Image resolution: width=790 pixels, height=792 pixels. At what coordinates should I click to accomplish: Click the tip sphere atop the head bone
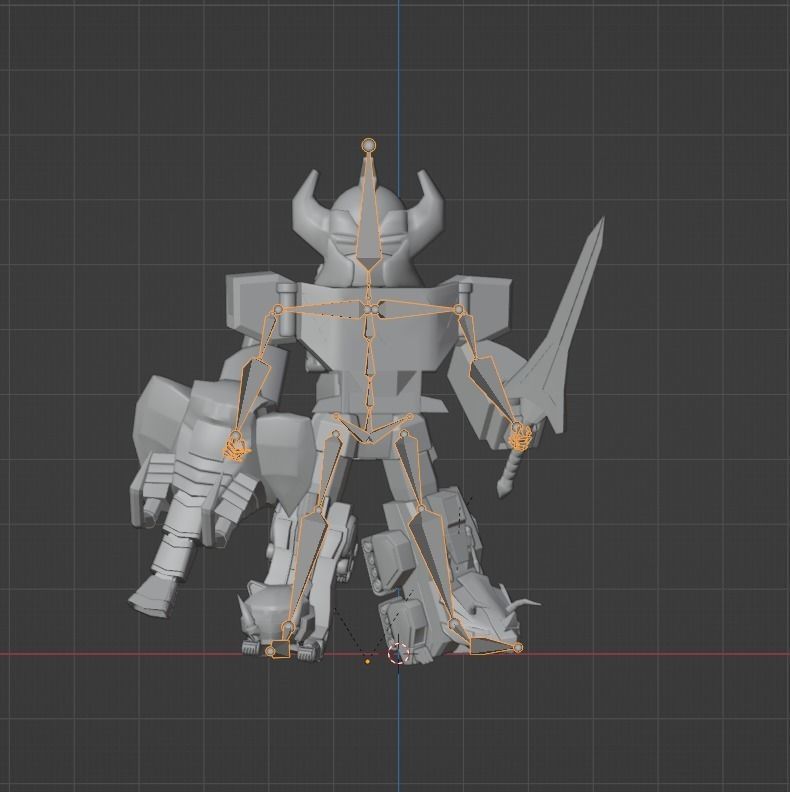369,145
